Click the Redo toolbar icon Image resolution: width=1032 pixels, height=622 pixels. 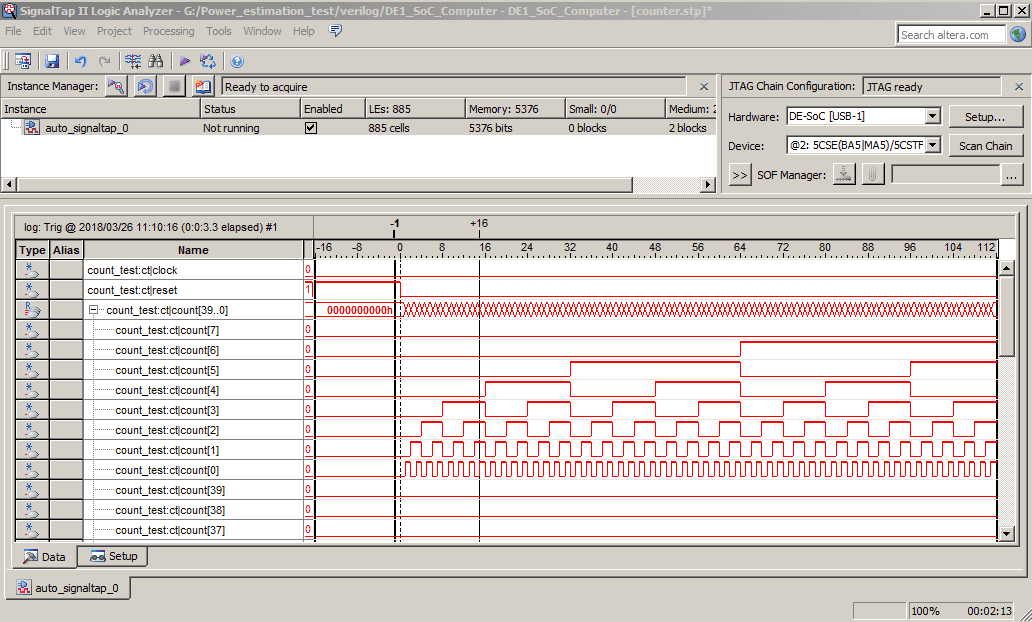coord(105,61)
